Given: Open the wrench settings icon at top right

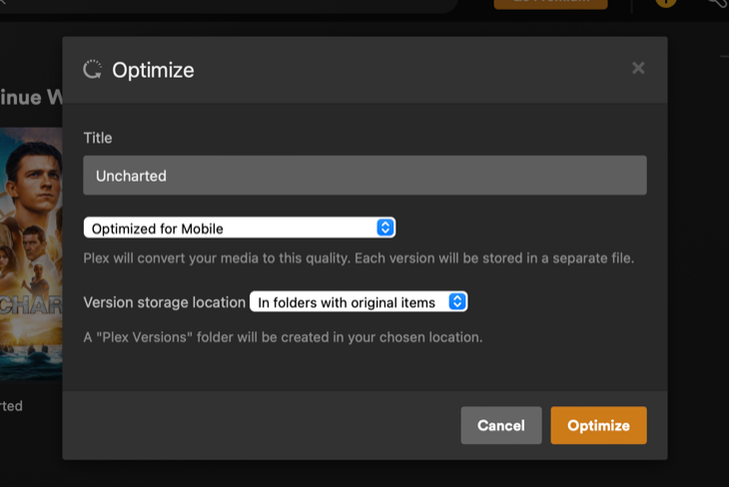Looking at the screenshot, I should (717, 3).
